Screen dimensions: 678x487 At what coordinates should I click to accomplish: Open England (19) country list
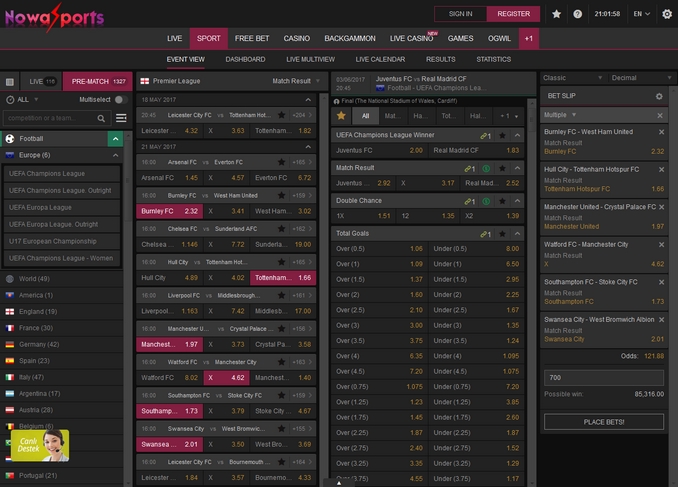(x=61, y=312)
